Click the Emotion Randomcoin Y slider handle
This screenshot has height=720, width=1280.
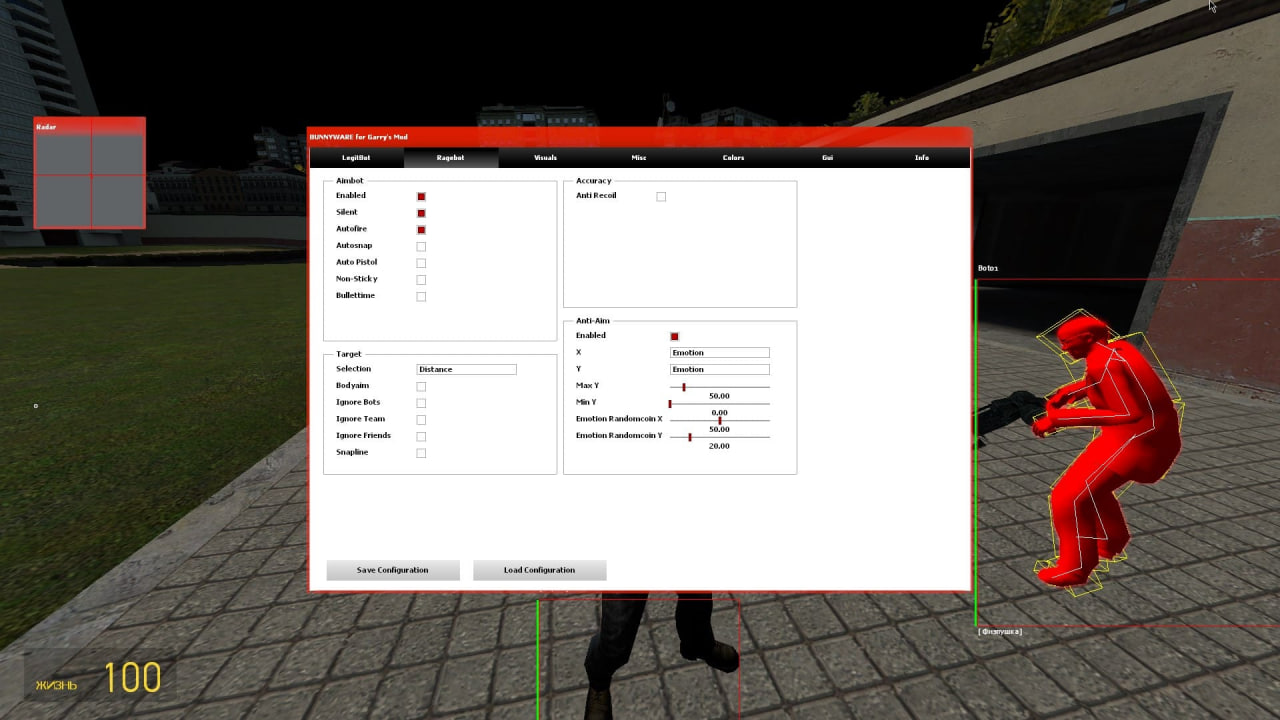pyautogui.click(x=690, y=437)
